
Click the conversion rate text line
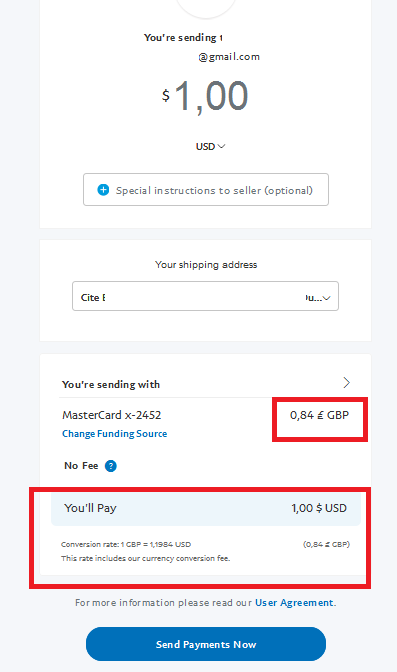point(126,544)
